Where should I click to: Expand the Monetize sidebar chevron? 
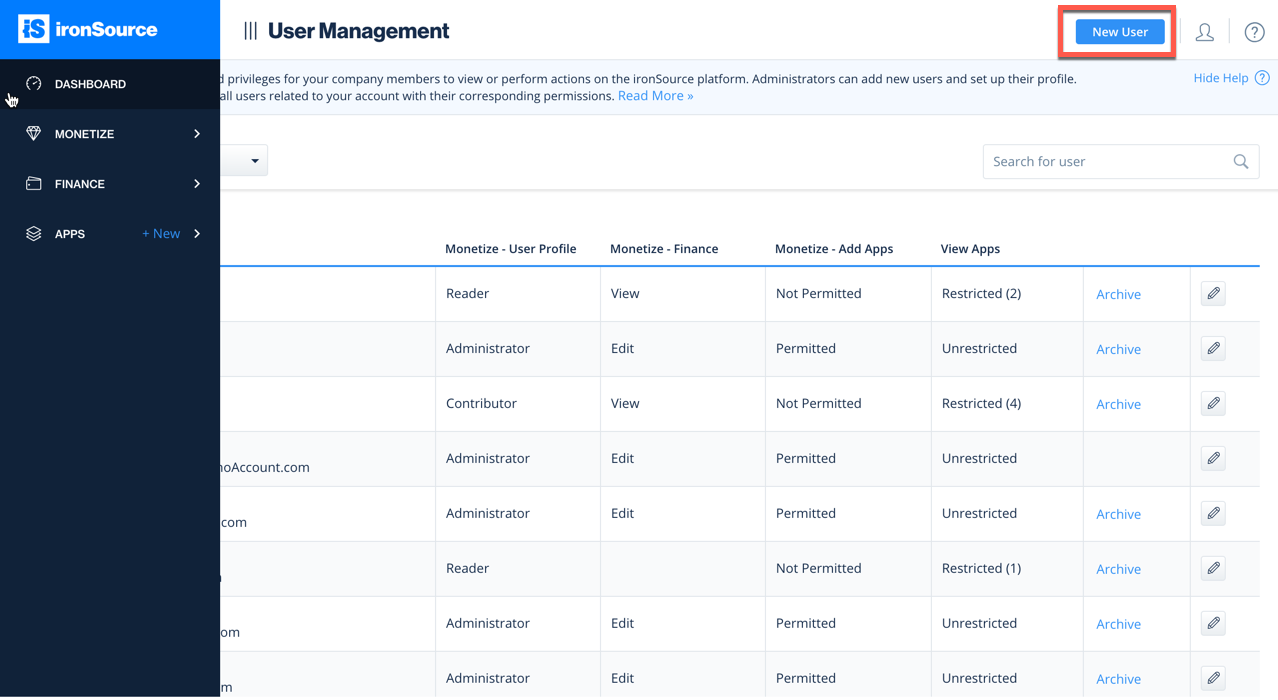pos(197,133)
